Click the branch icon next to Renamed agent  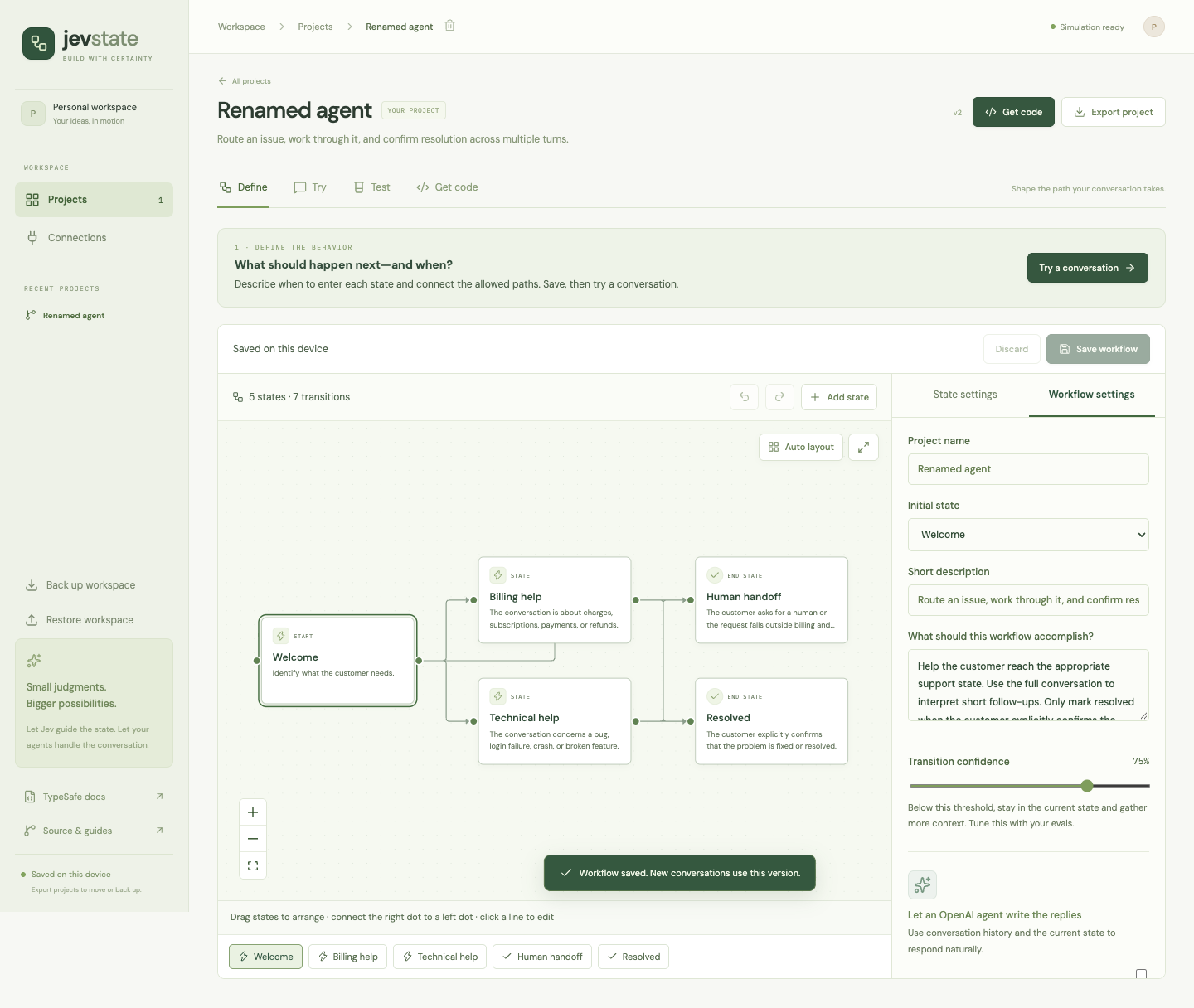click(31, 315)
